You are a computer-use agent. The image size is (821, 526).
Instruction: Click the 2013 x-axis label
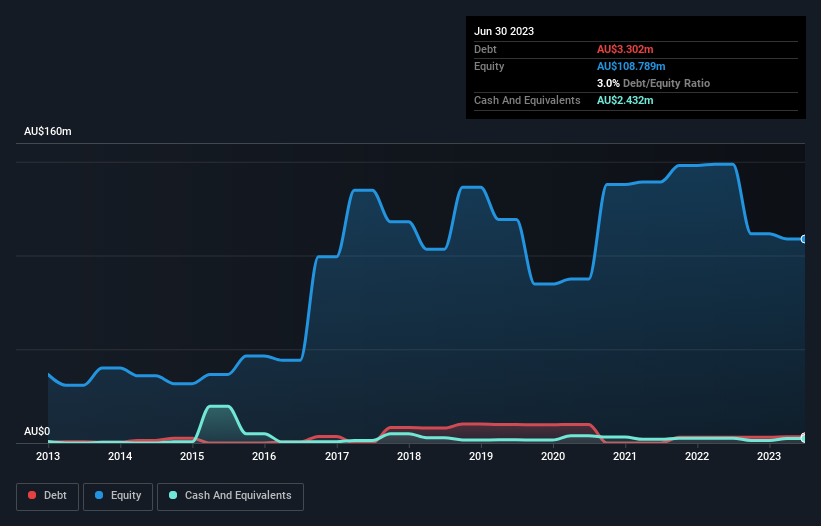tap(48, 456)
